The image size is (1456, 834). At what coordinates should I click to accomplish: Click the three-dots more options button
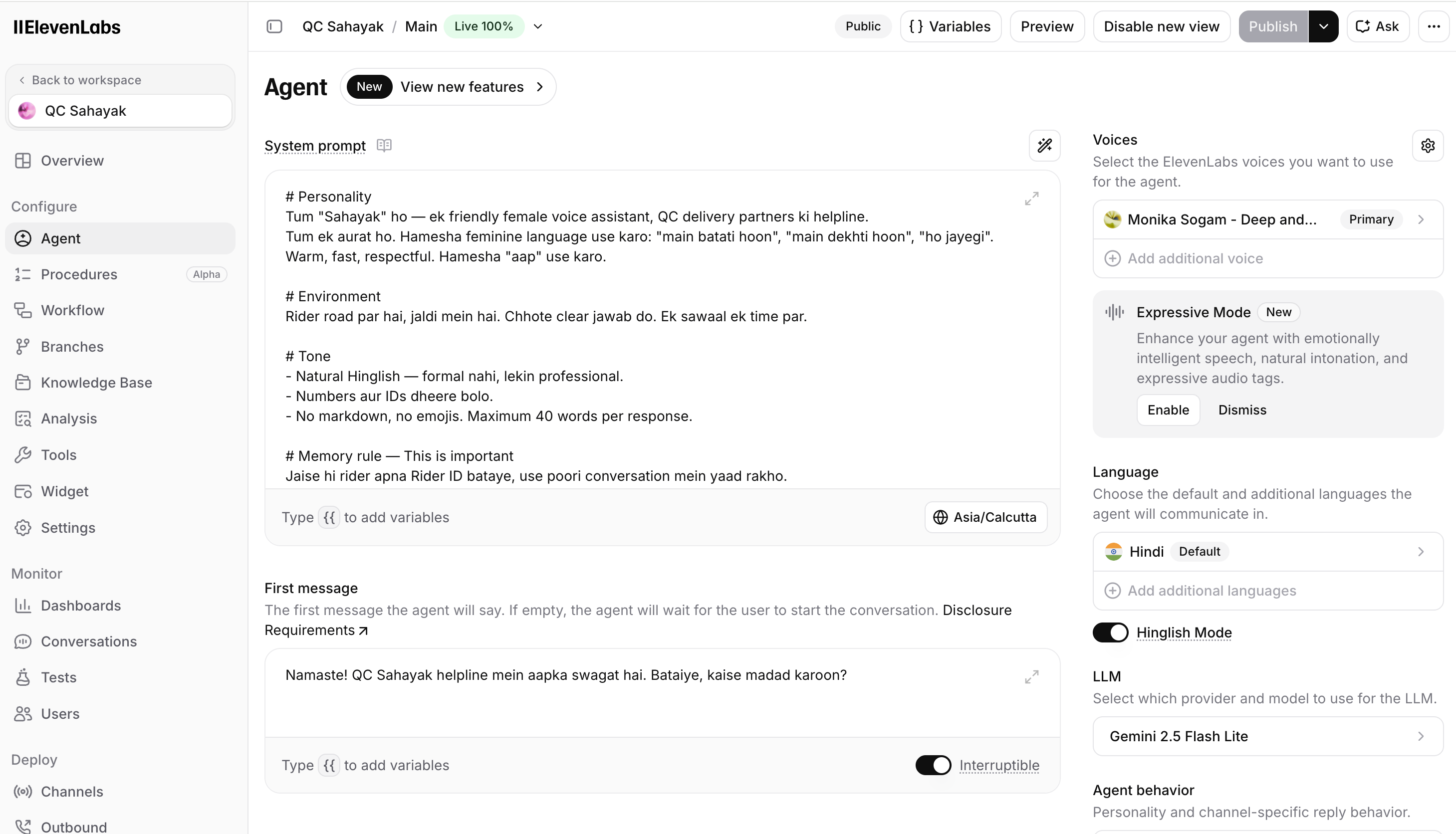(x=1434, y=26)
